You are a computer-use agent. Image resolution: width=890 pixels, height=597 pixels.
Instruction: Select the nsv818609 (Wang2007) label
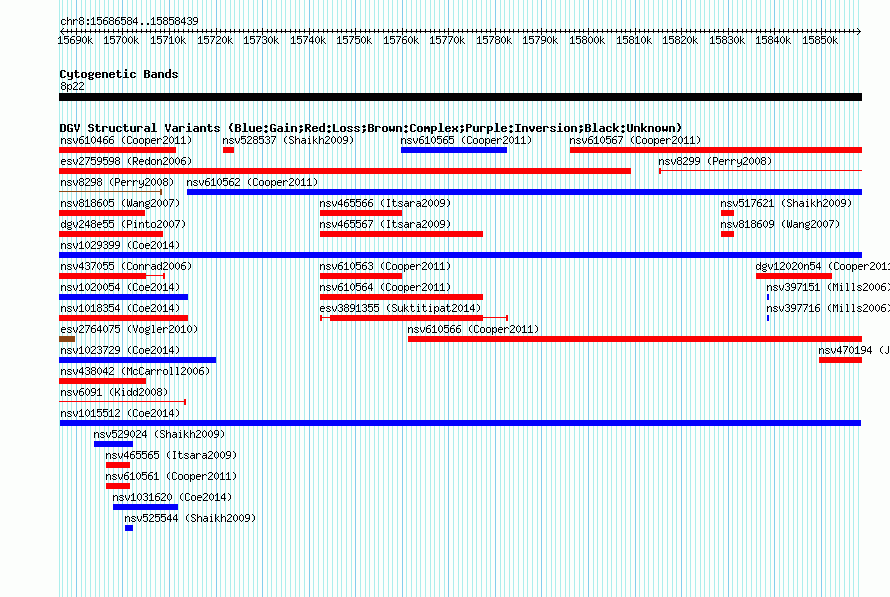(x=780, y=224)
